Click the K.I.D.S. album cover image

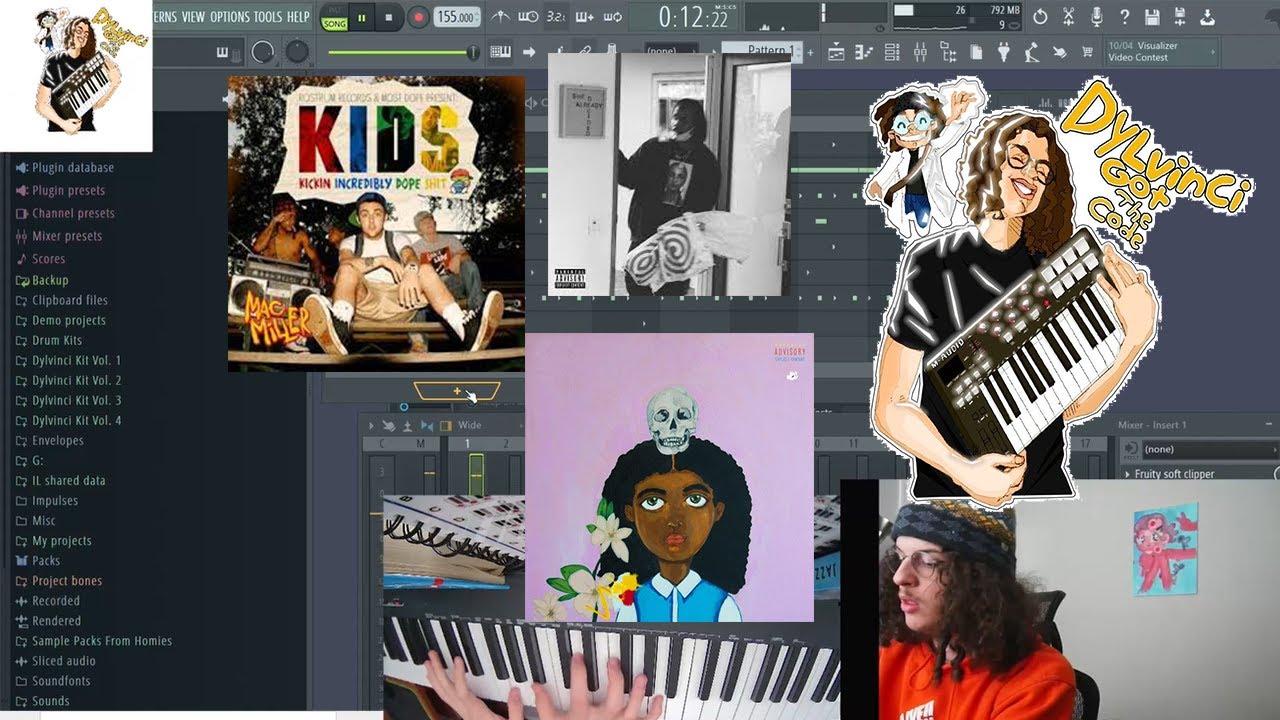coord(376,224)
